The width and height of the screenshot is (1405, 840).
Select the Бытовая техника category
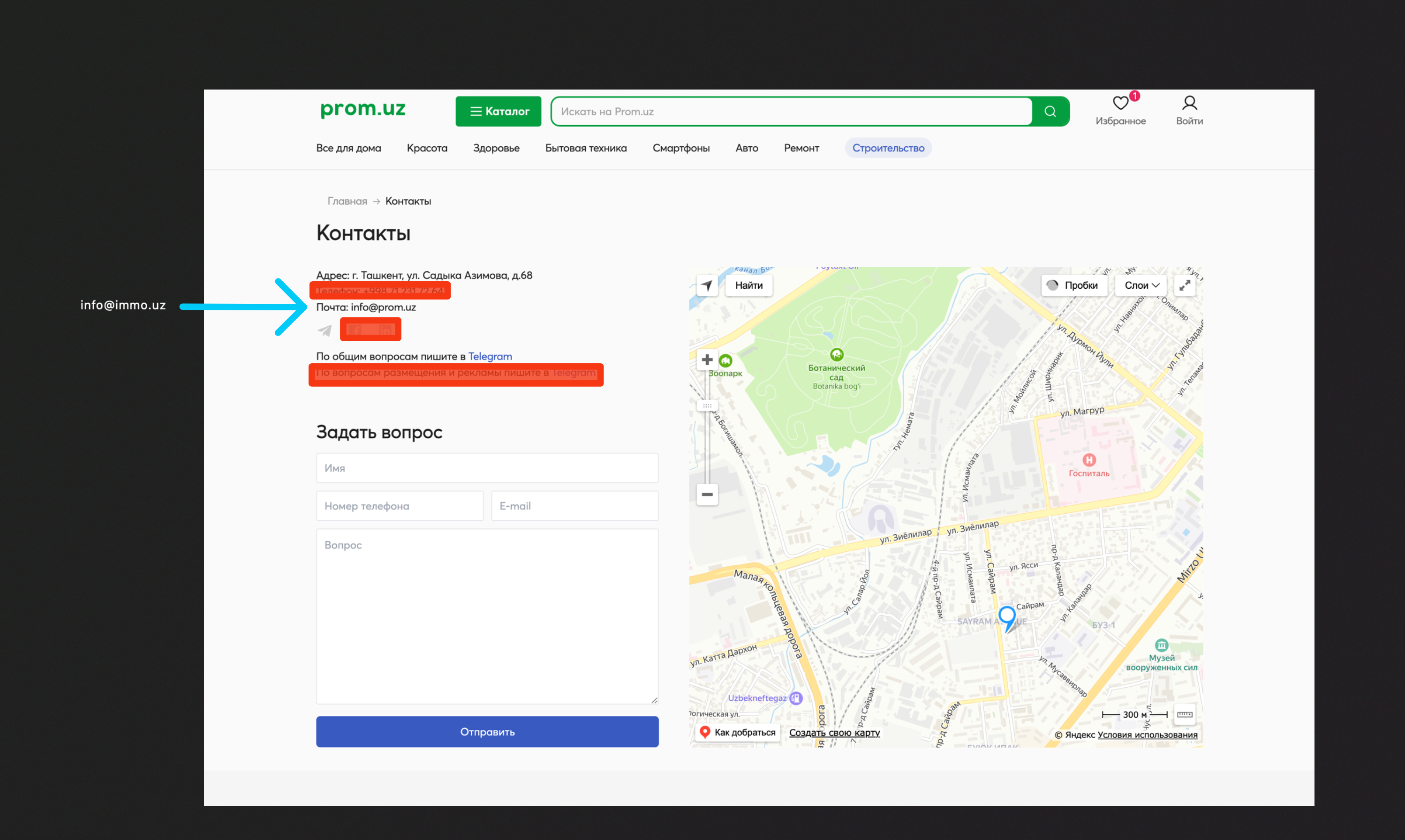[586, 148]
